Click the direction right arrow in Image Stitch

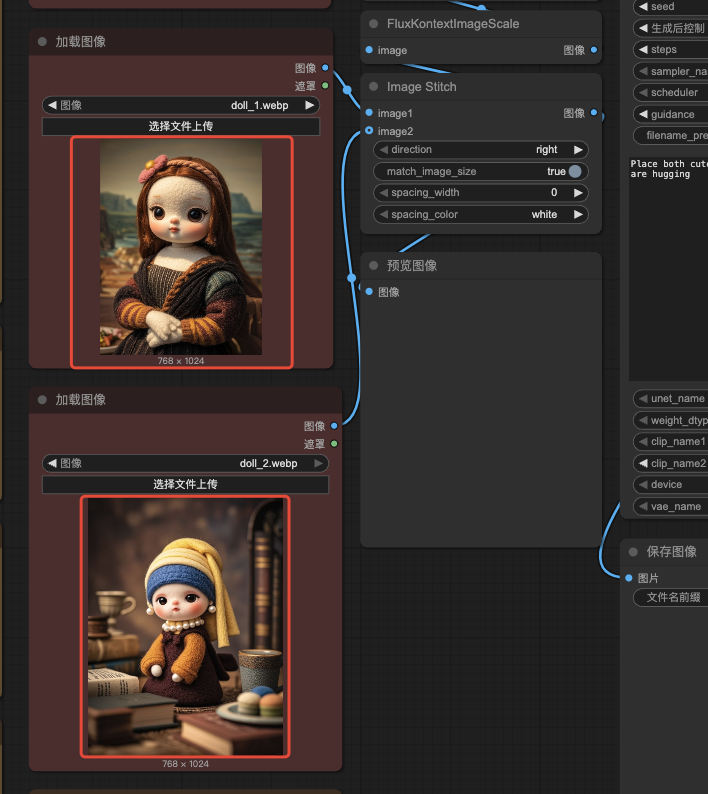(578, 150)
